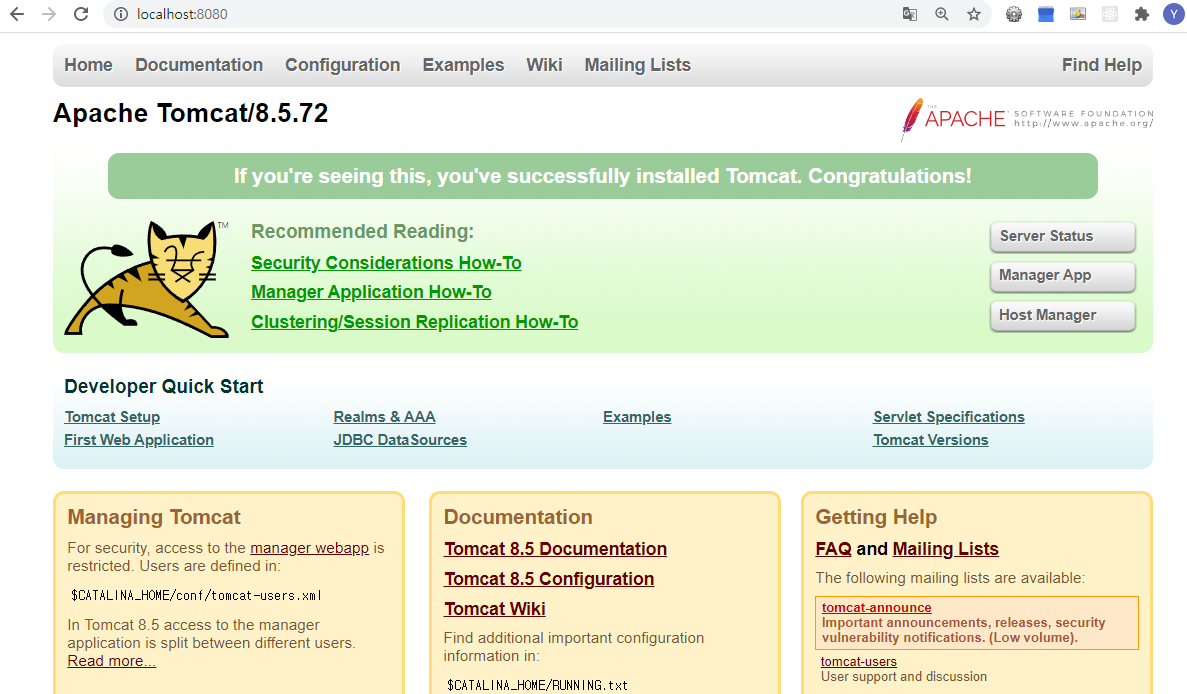Image resolution: width=1187 pixels, height=694 pixels.
Task: Open the Extensions puzzle piece menu
Action: point(1142,14)
